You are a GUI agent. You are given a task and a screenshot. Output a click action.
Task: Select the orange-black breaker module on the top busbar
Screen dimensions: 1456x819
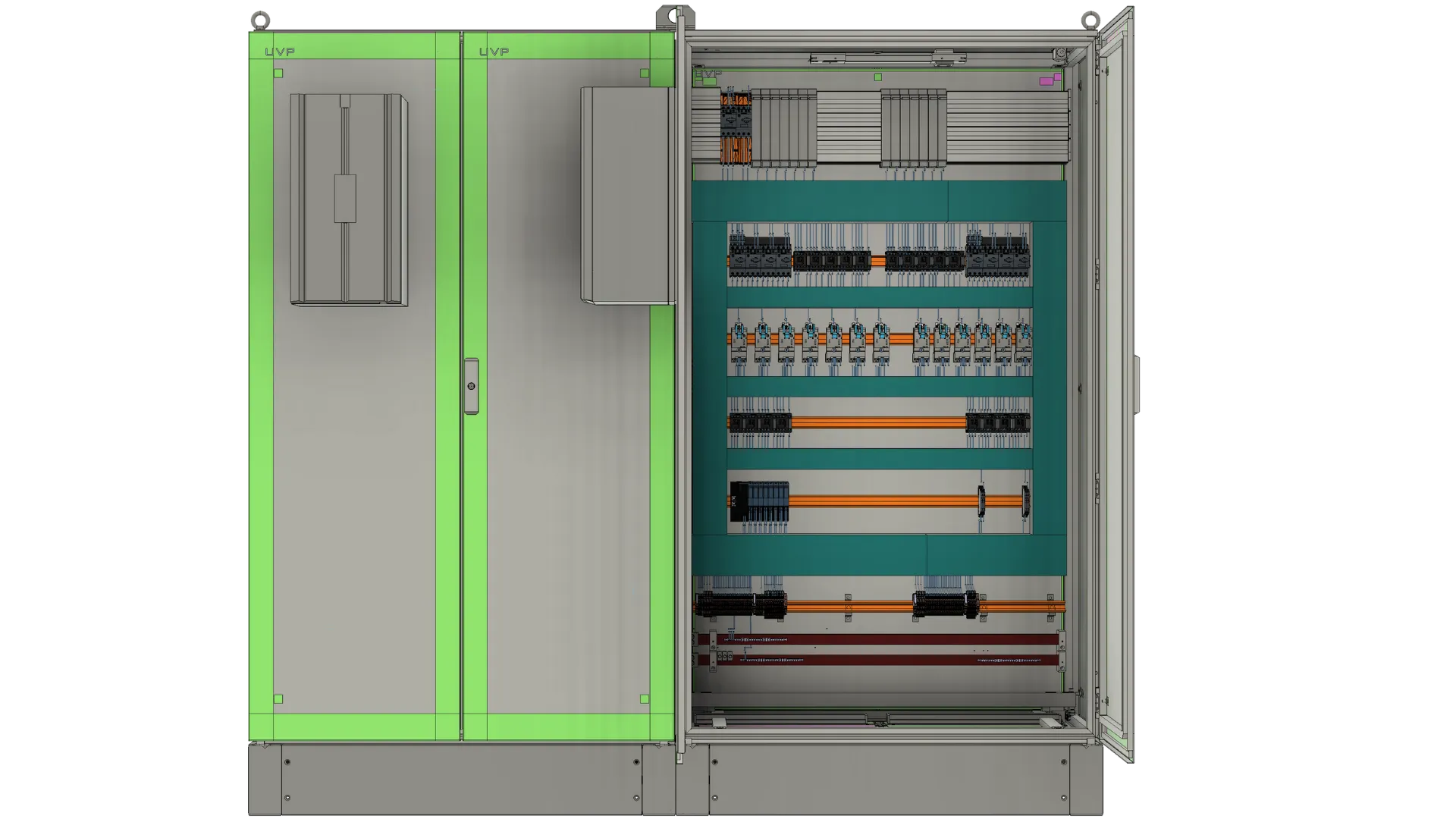(735, 127)
